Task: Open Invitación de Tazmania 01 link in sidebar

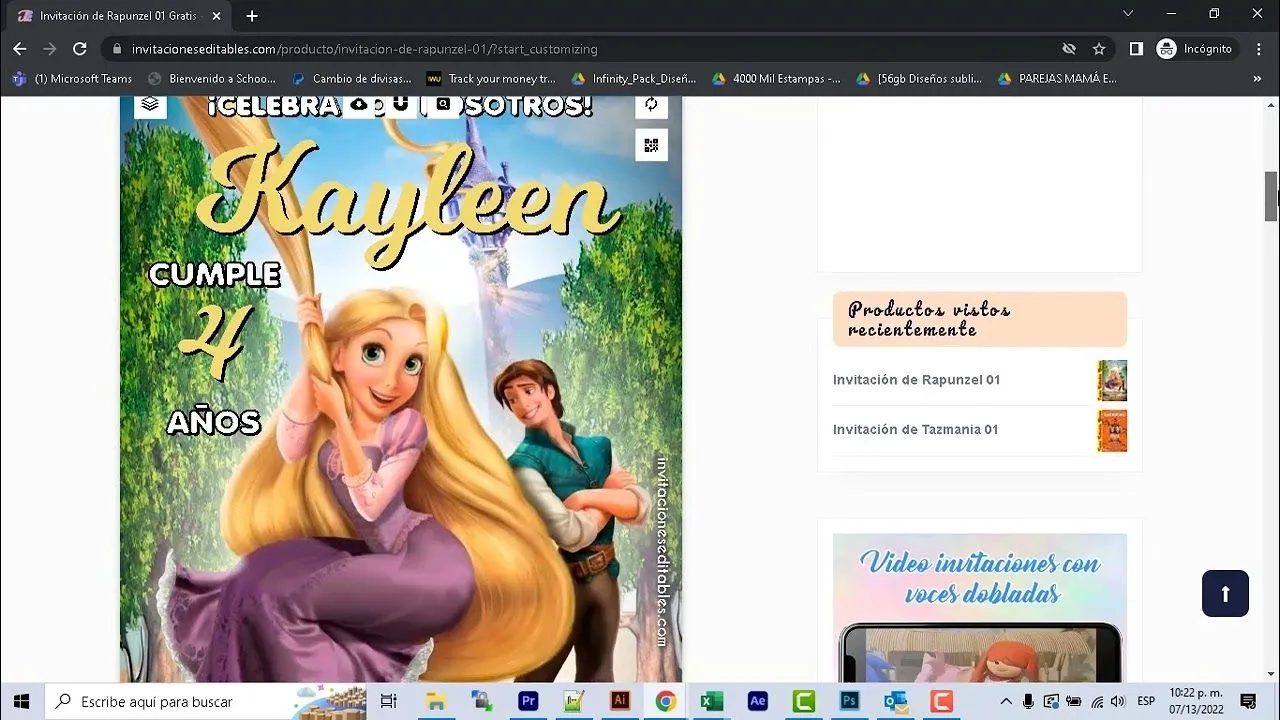Action: point(915,430)
